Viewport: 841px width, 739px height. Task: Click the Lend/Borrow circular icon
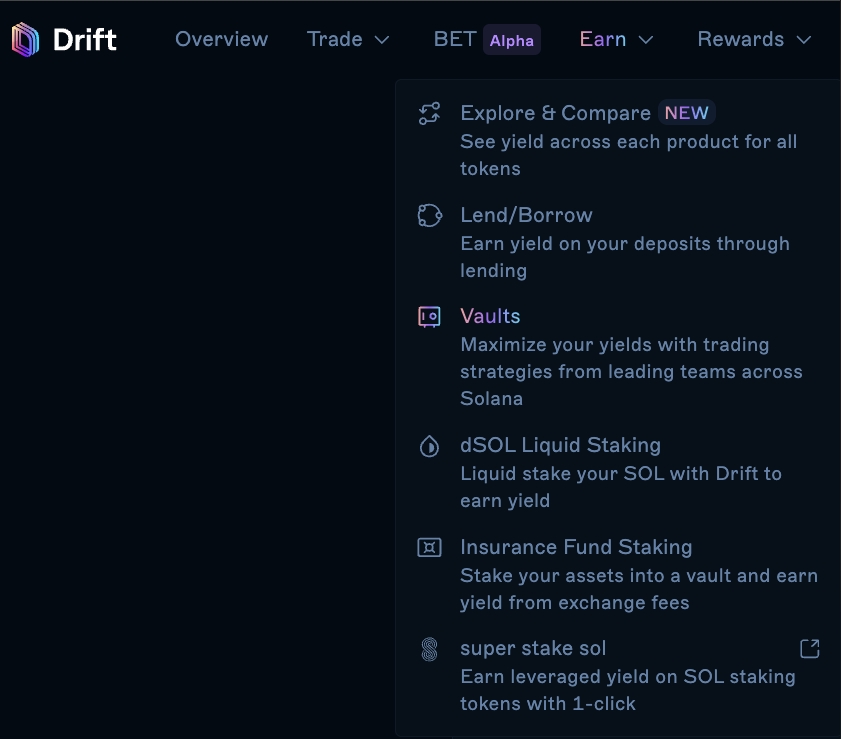click(x=429, y=216)
